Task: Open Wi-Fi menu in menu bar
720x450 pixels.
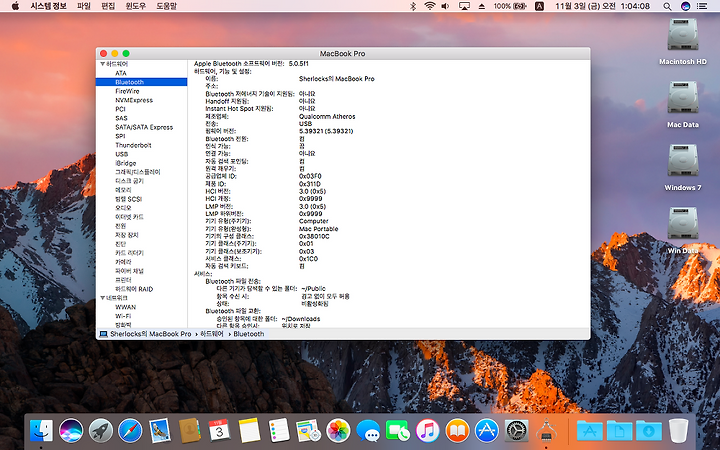Action: 430,6
